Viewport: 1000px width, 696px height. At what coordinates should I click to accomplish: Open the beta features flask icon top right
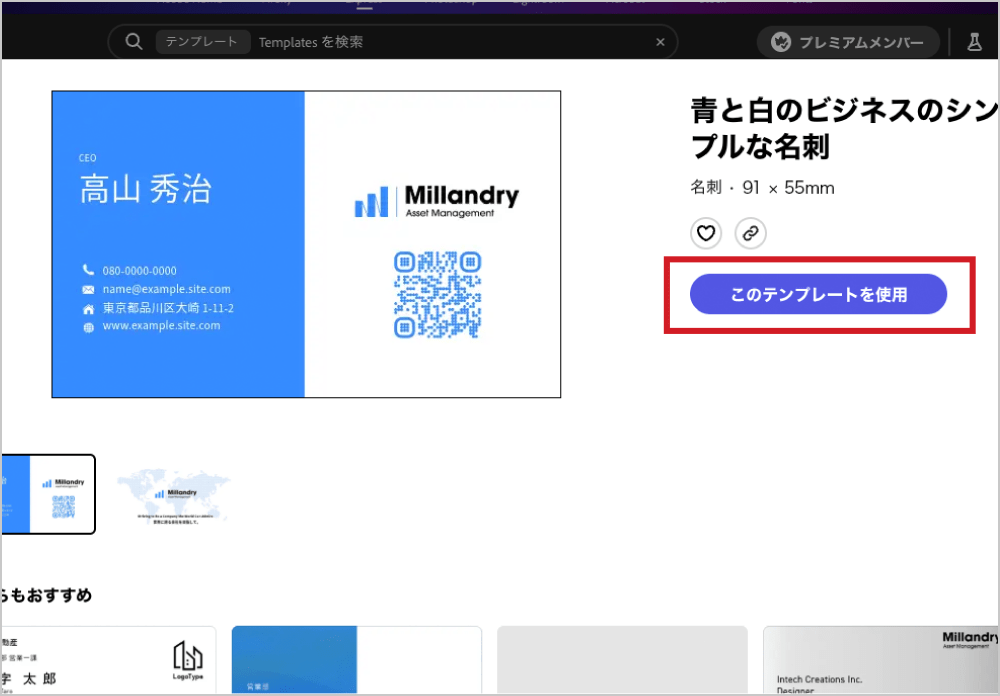[973, 41]
